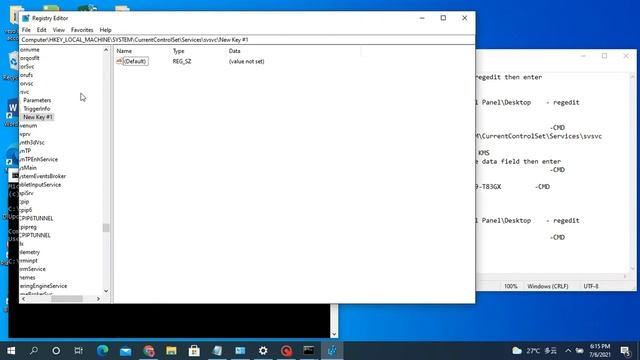Click 'Windows (CRLF)' in Notepad status bar
The height and width of the screenshot is (360, 640).
547,286
